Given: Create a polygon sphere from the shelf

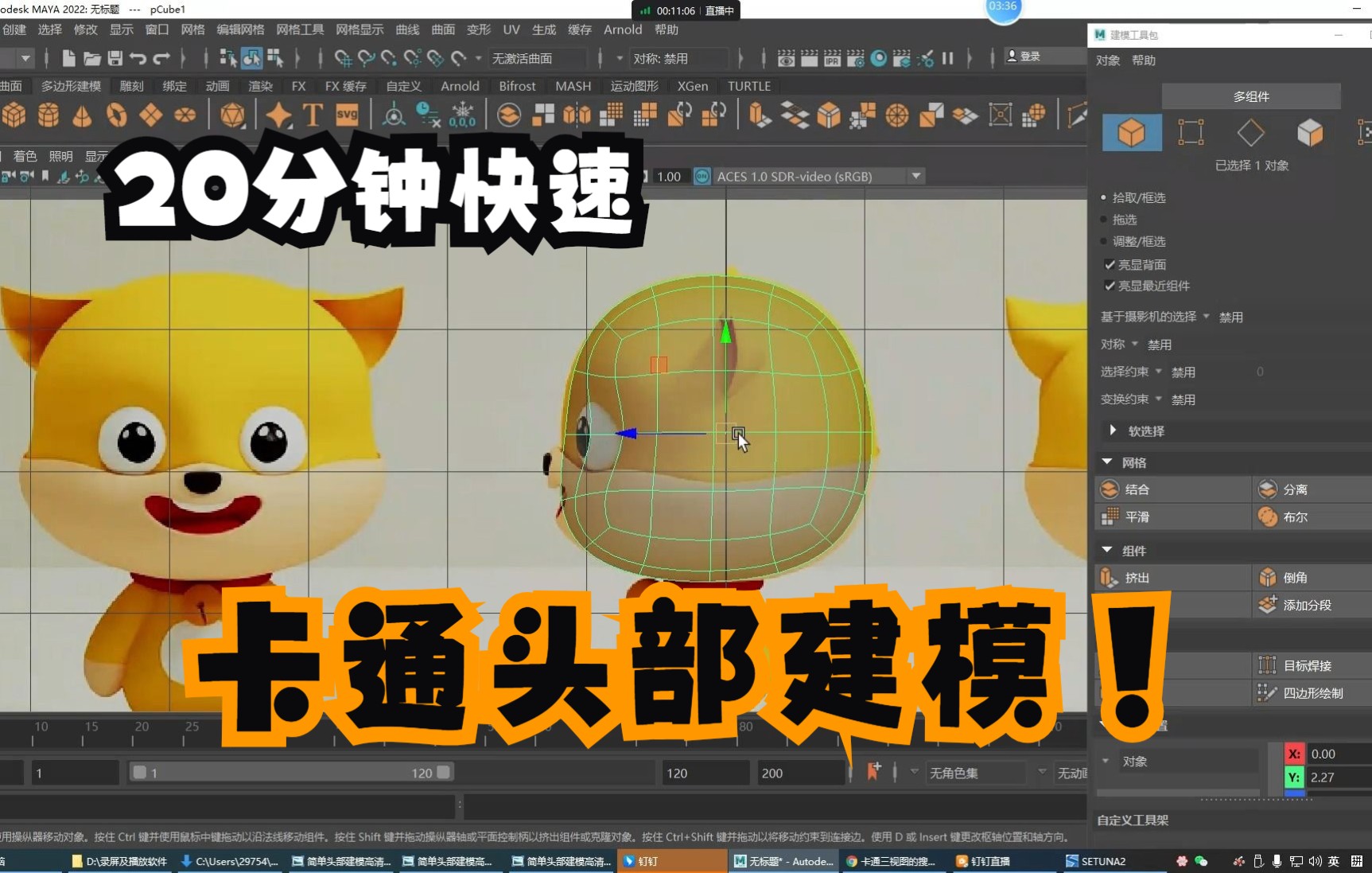Looking at the screenshot, I should [49, 115].
